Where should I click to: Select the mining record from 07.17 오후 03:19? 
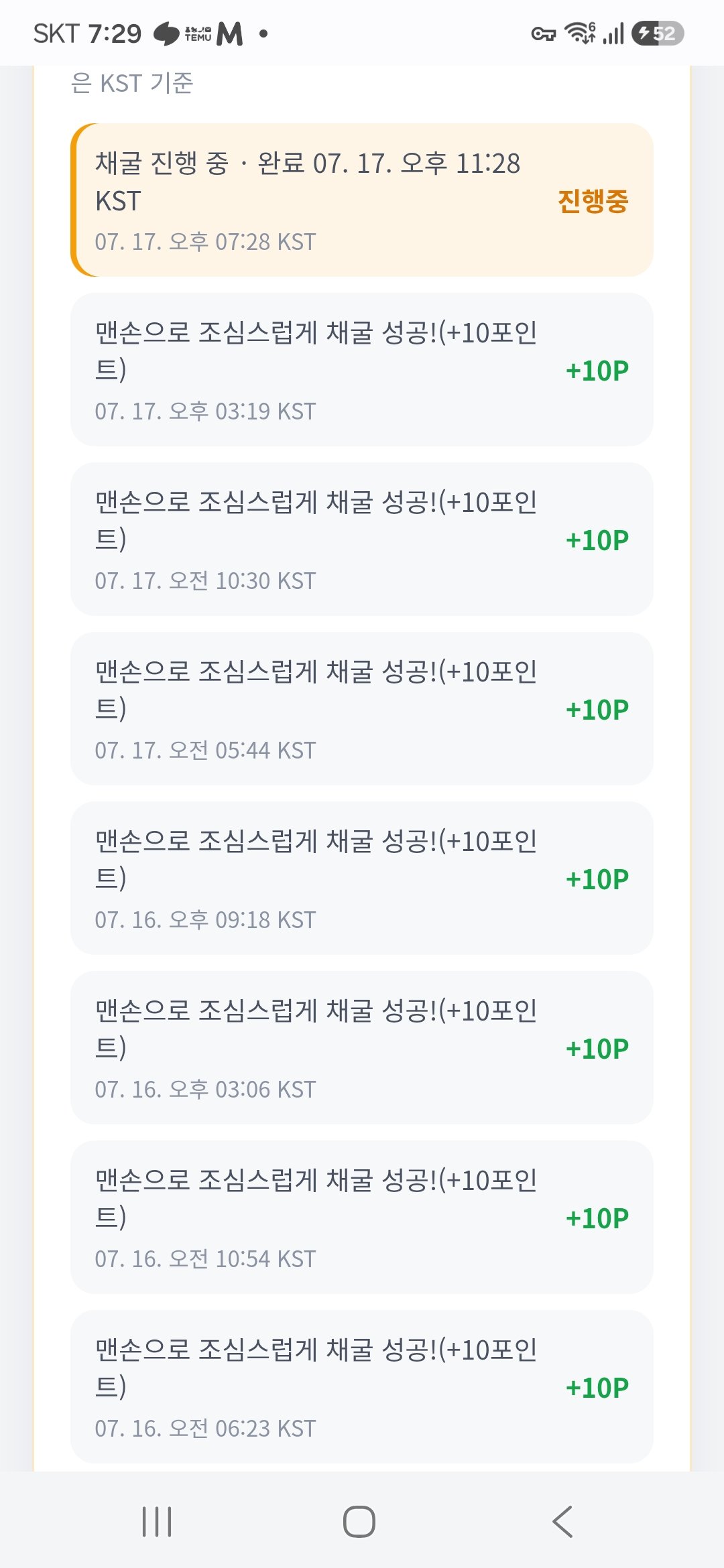click(x=362, y=369)
